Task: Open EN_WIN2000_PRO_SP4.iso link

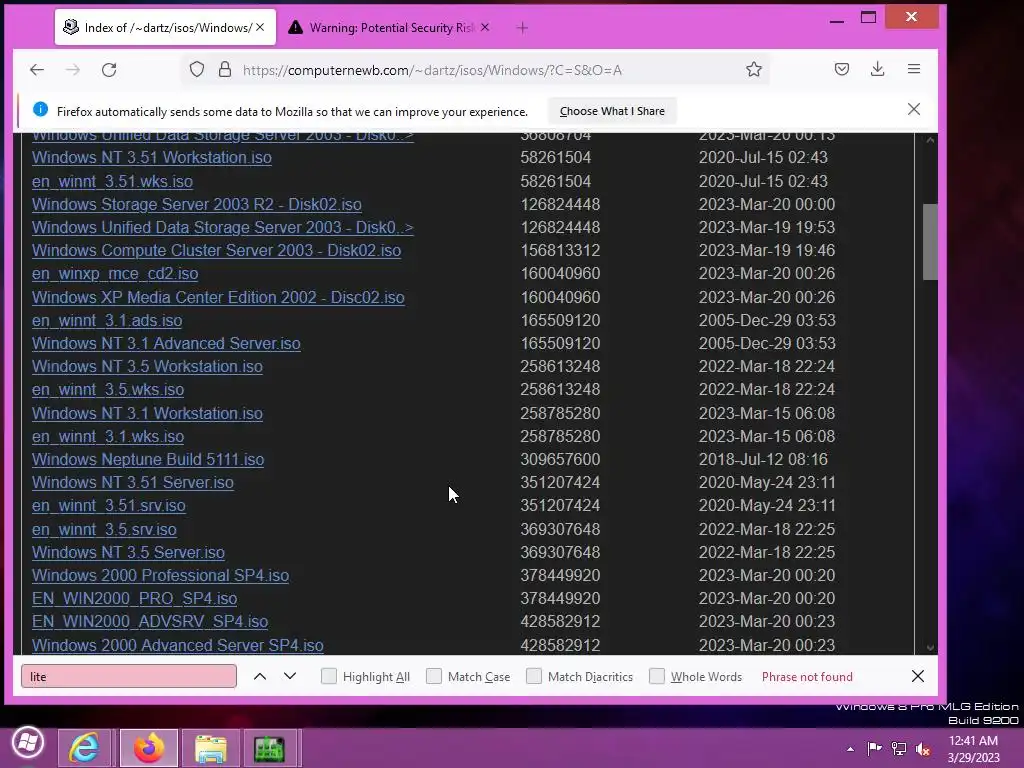Action: (x=135, y=598)
